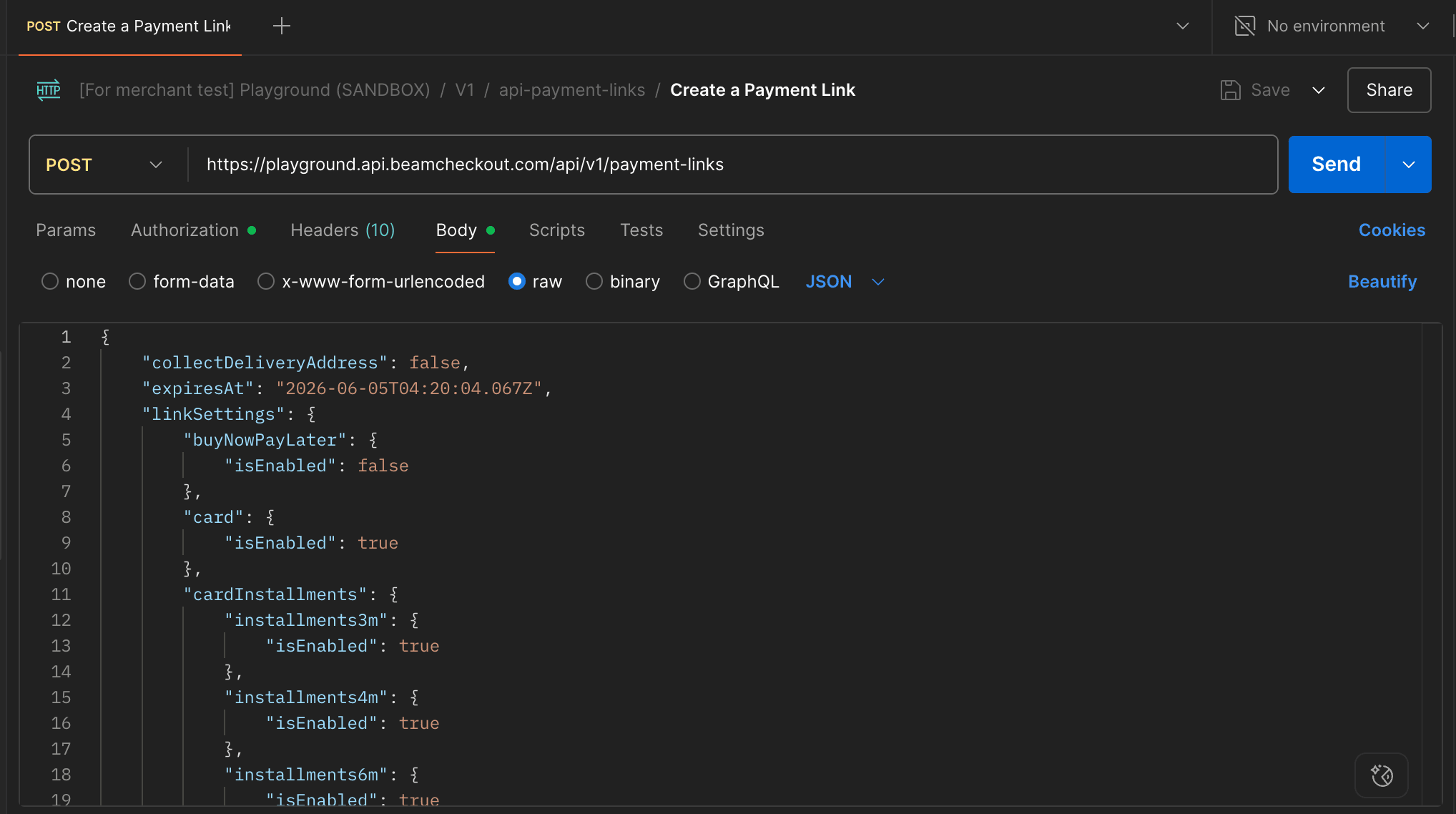This screenshot has height=814, width=1456.
Task: Click into the request URL field
Action: click(729, 165)
